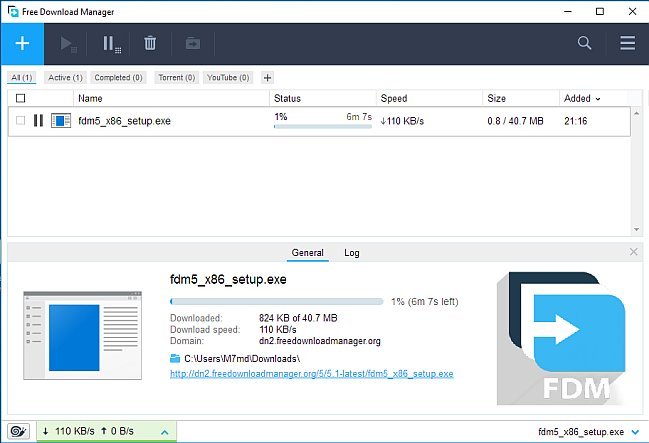This screenshot has width=649, height=443.
Task: Close the details panel with the X
Action: tap(633, 252)
